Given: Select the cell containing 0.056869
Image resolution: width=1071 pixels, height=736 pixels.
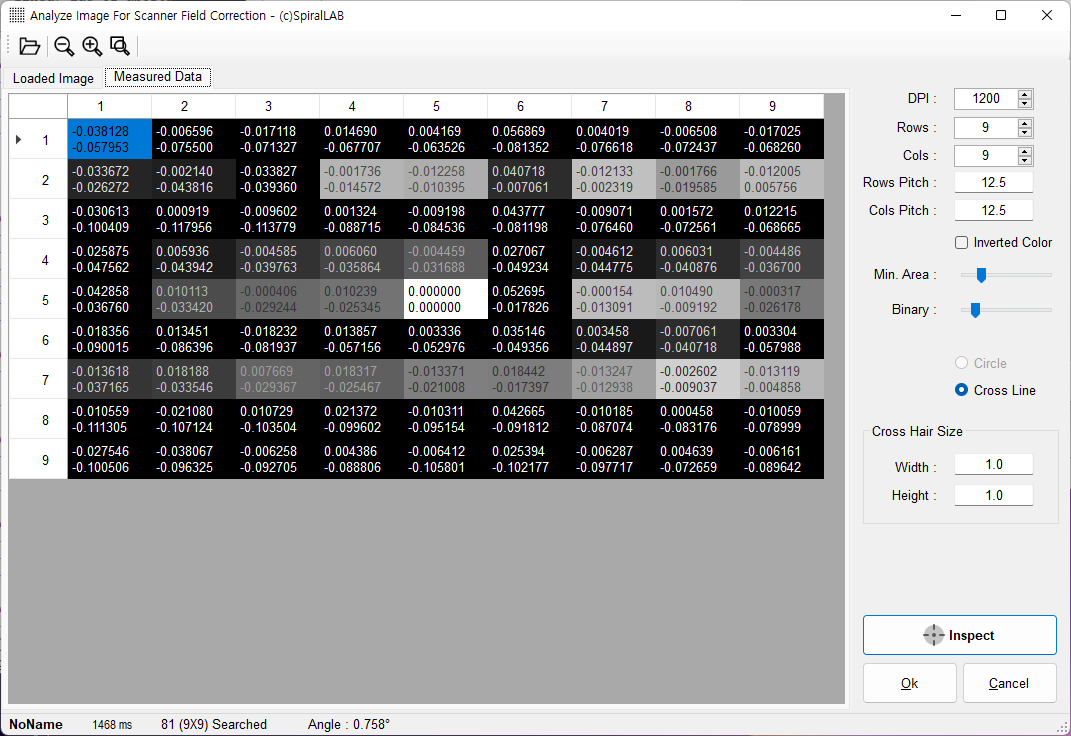Looking at the screenshot, I should (529, 139).
